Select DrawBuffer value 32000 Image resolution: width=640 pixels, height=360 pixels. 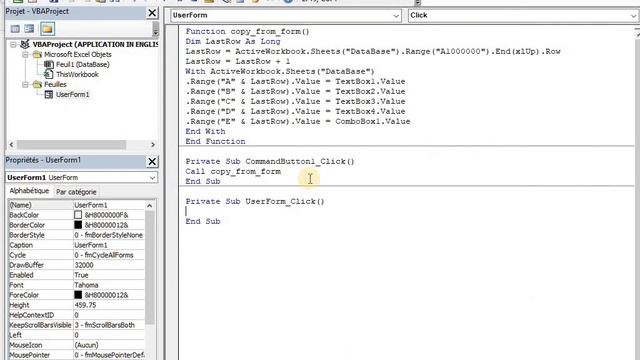tap(109, 265)
